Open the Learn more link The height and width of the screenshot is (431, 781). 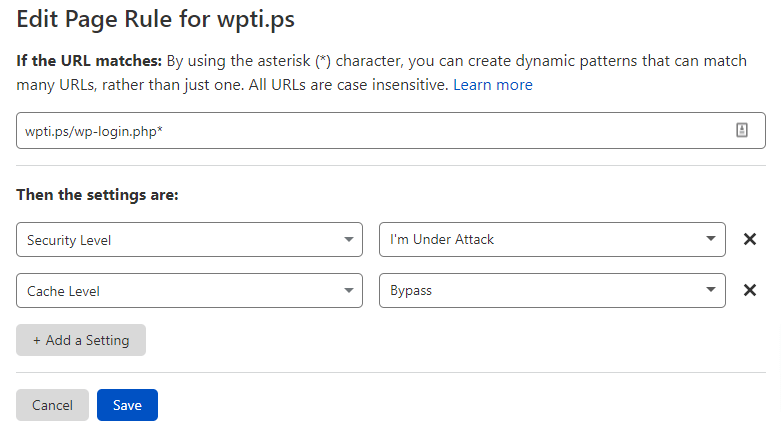pos(493,85)
